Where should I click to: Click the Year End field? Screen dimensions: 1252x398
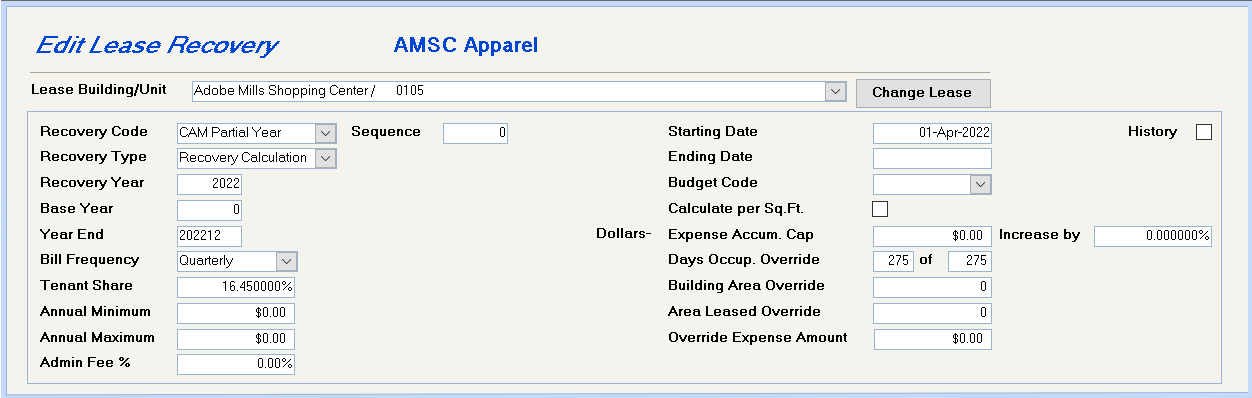coord(210,236)
